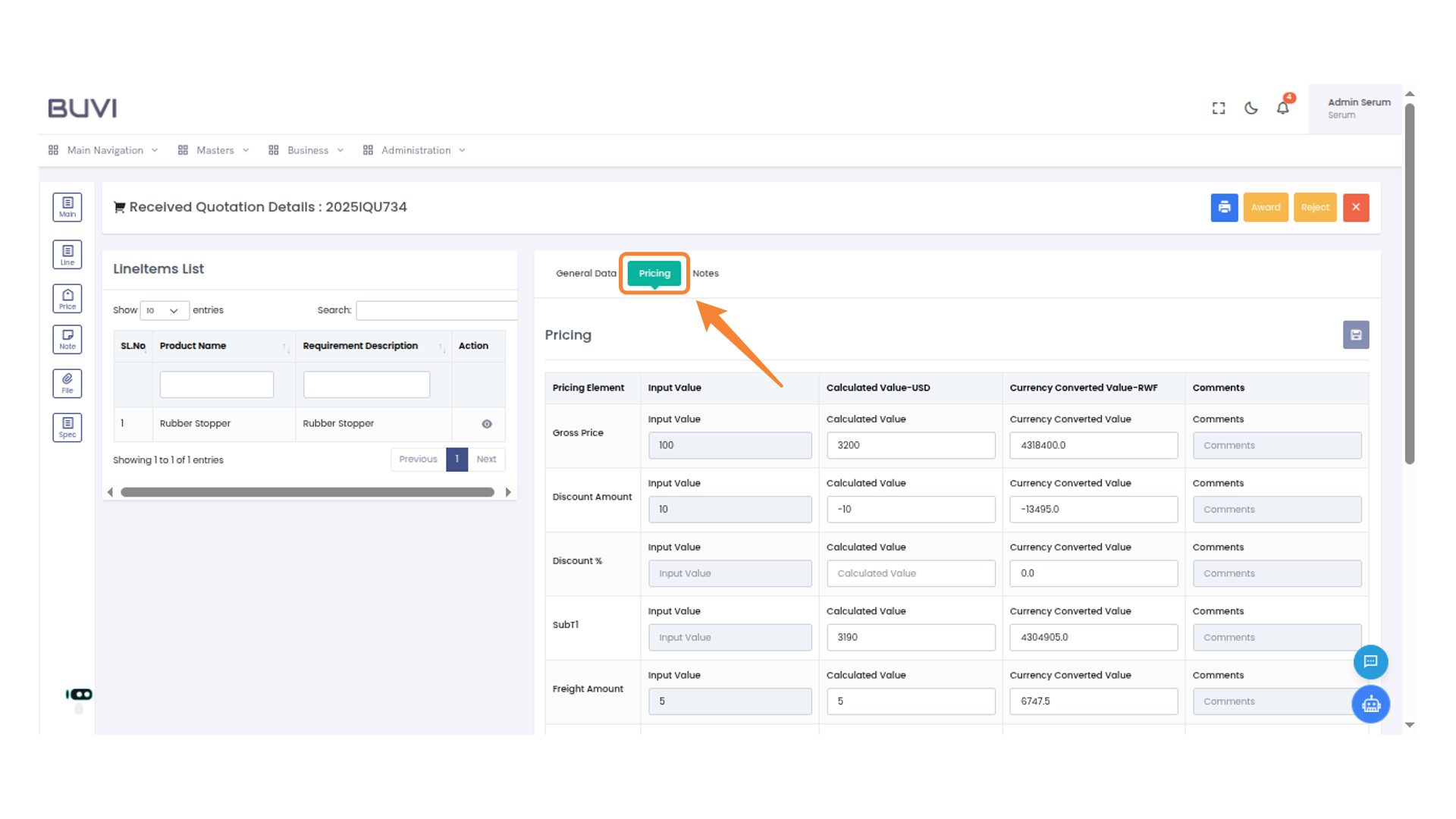Toggle fullscreen view icon
Image resolution: width=1456 pixels, height=819 pixels.
(1219, 108)
